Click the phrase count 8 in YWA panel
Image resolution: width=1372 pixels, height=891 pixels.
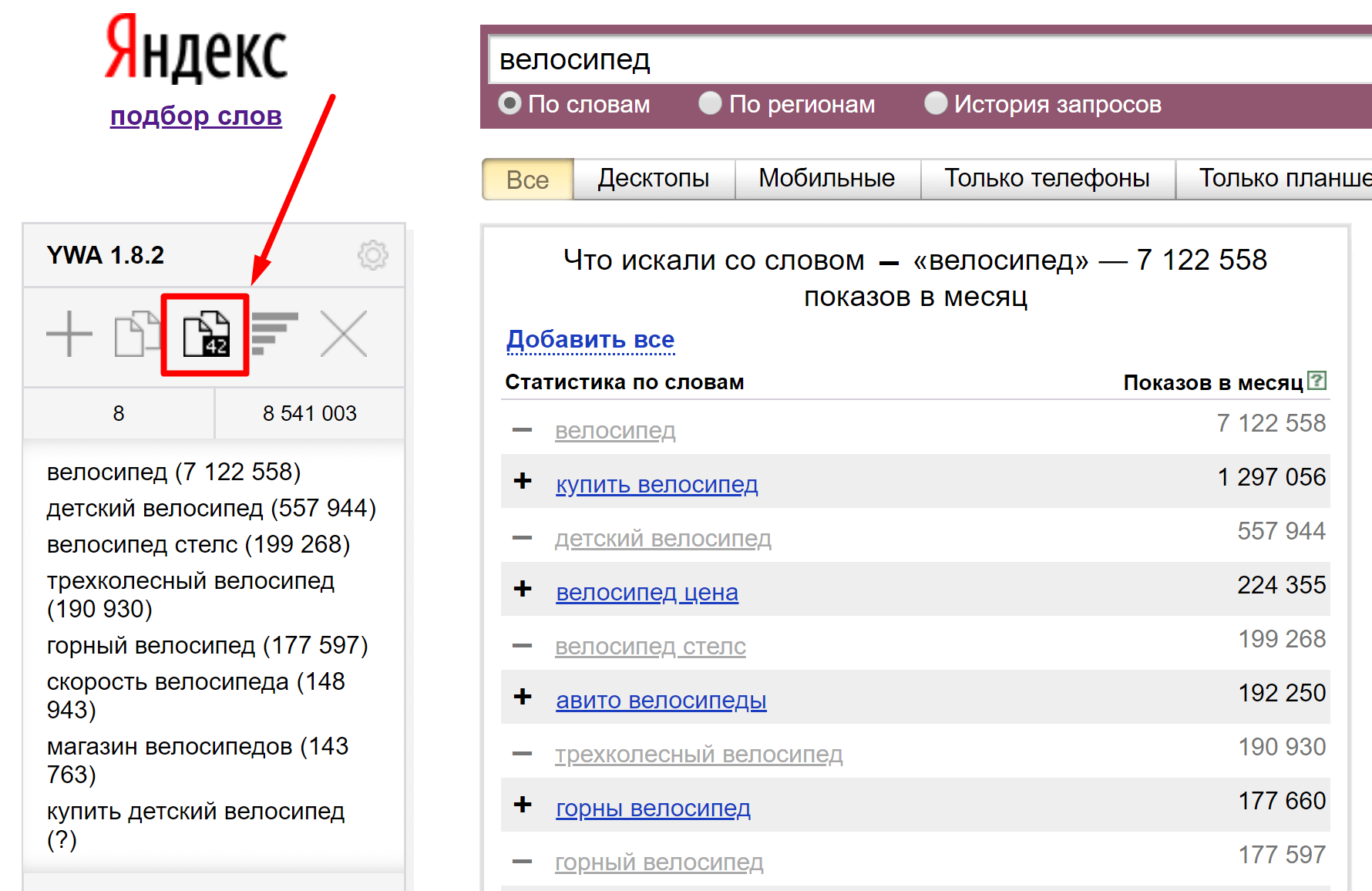click(119, 414)
